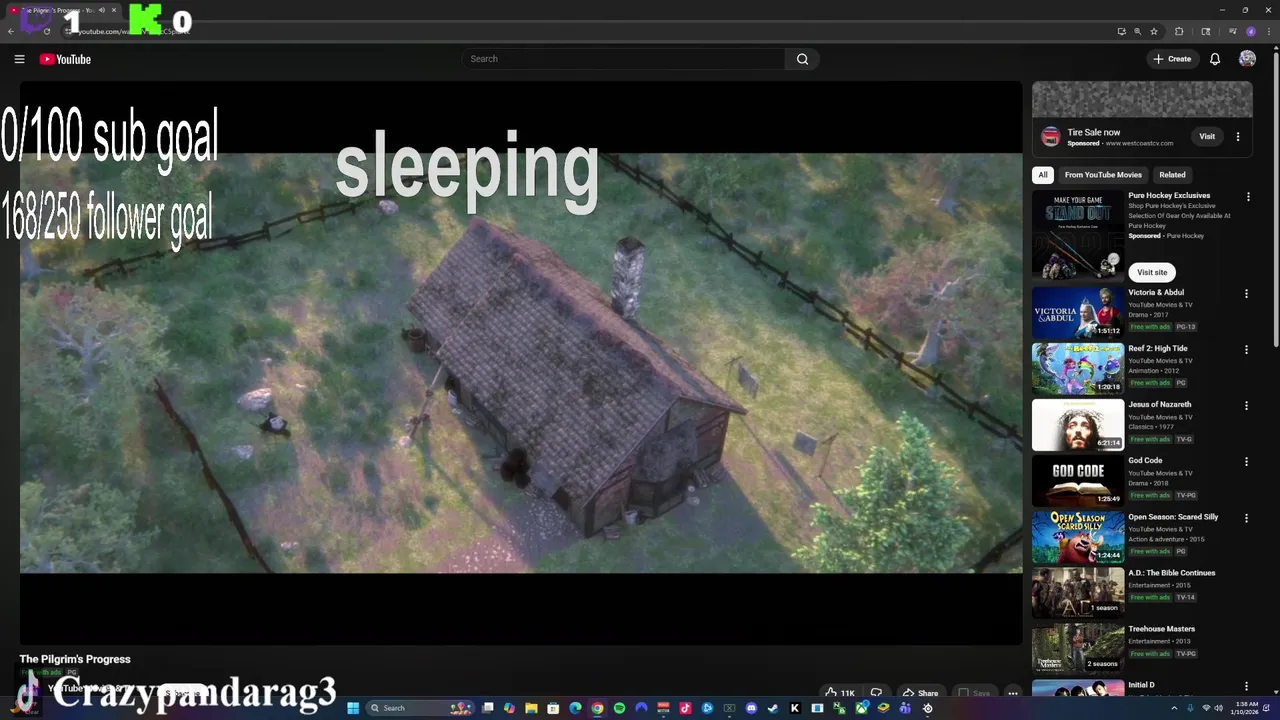This screenshot has height=720, width=1280.
Task: Open more options for Pure Hockey Exclusives
Action: click(1247, 197)
